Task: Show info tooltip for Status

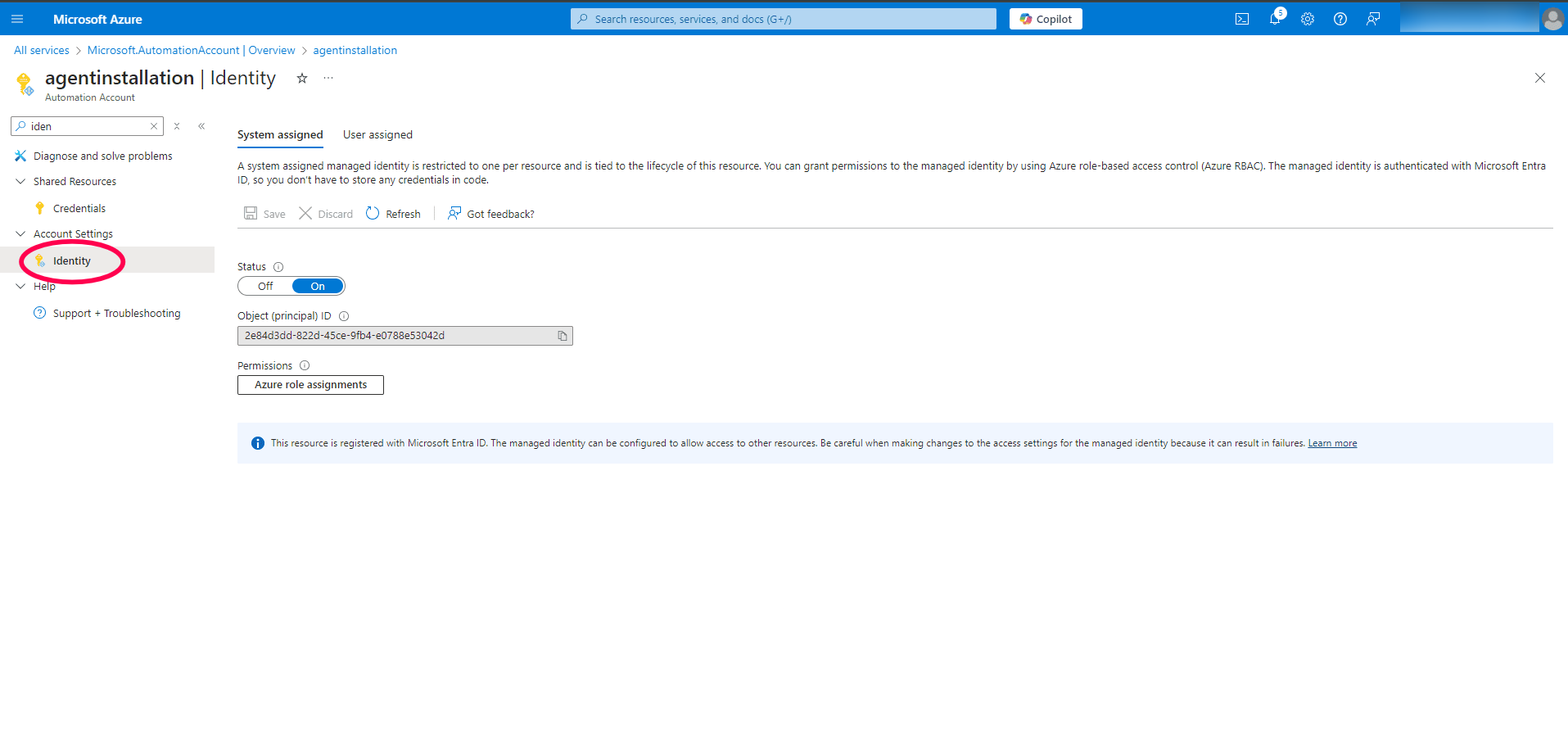Action: point(278,267)
